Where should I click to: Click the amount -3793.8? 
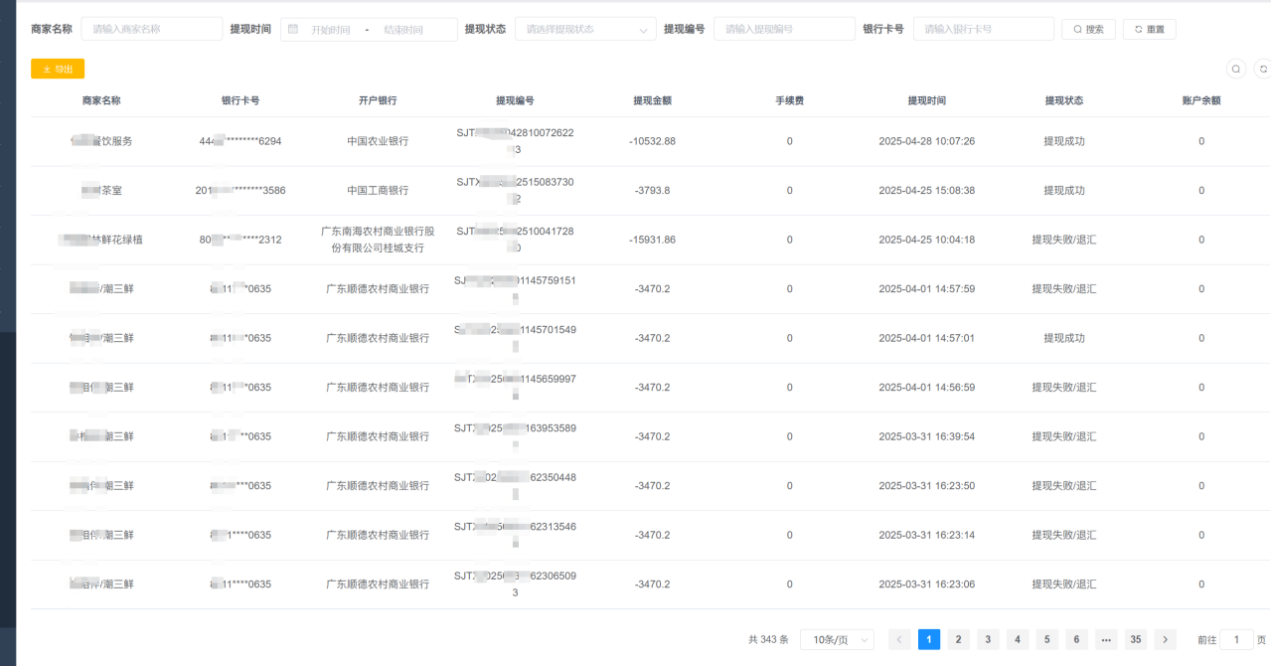653,190
